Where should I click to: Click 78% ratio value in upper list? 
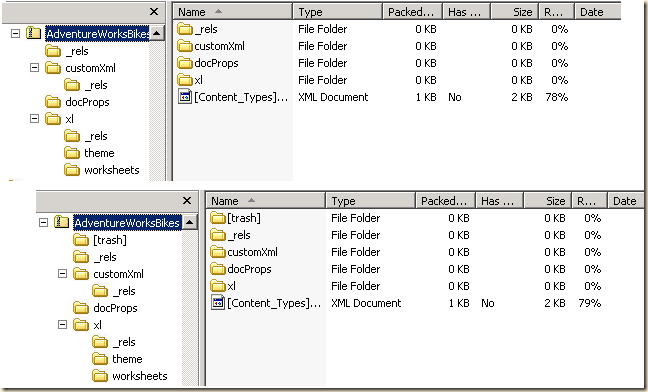557,97
